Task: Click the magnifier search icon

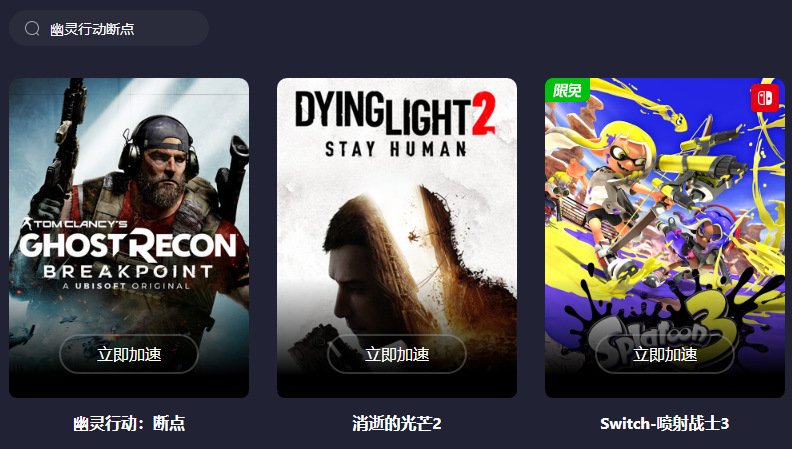Action: [32, 28]
